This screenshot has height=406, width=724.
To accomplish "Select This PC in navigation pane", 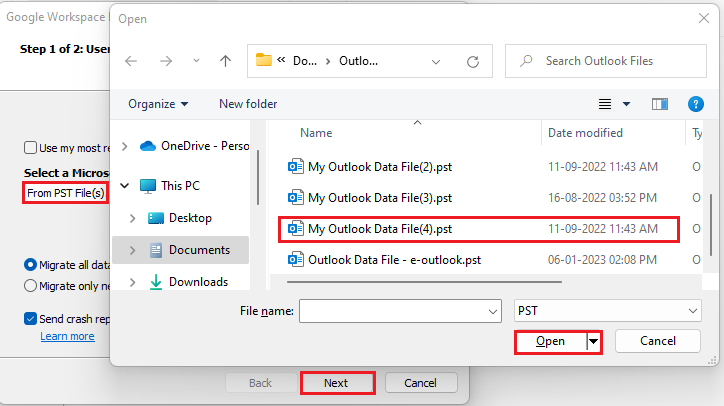I will [x=180, y=186].
